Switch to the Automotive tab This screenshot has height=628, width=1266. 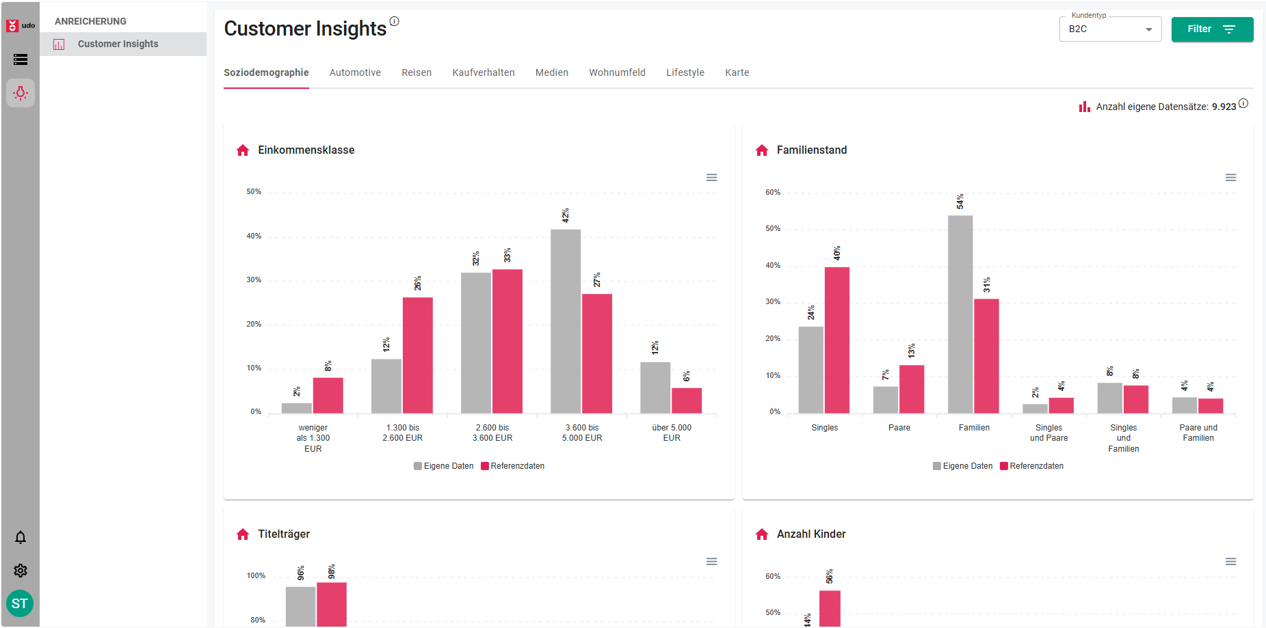355,73
